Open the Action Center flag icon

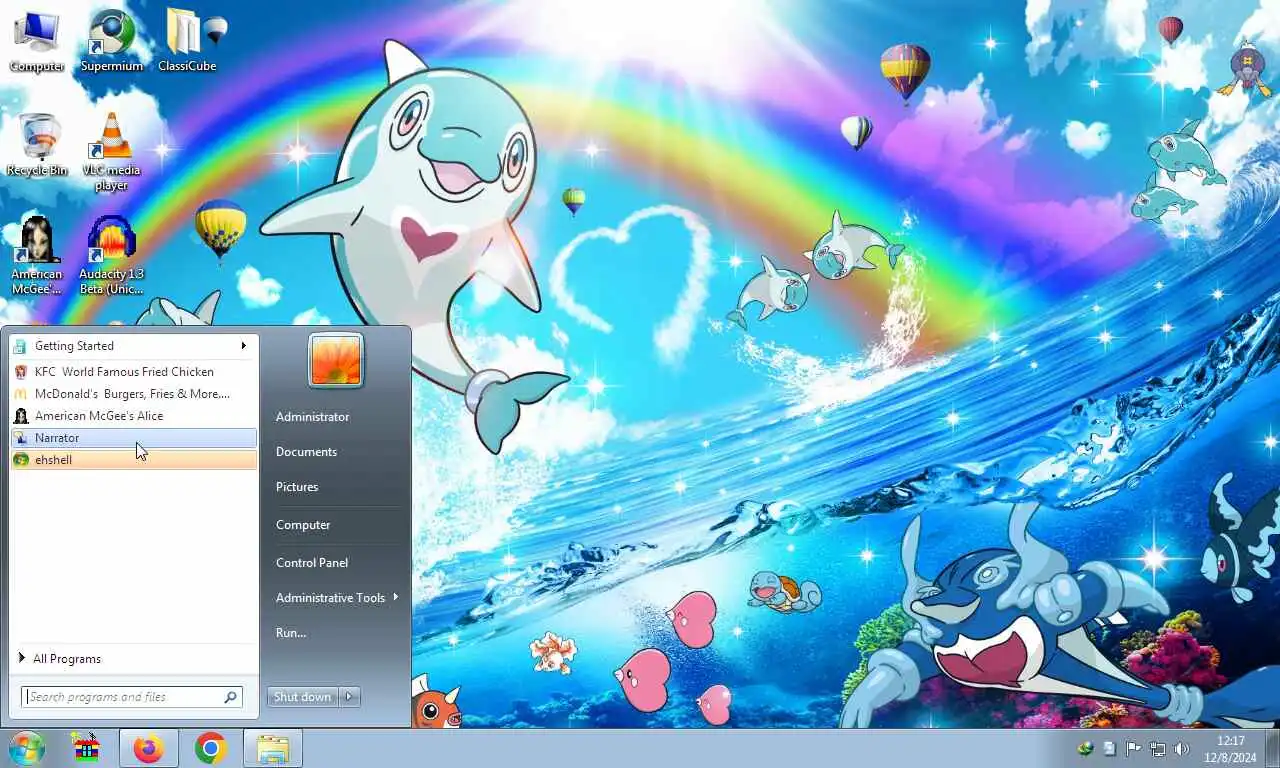(1134, 748)
